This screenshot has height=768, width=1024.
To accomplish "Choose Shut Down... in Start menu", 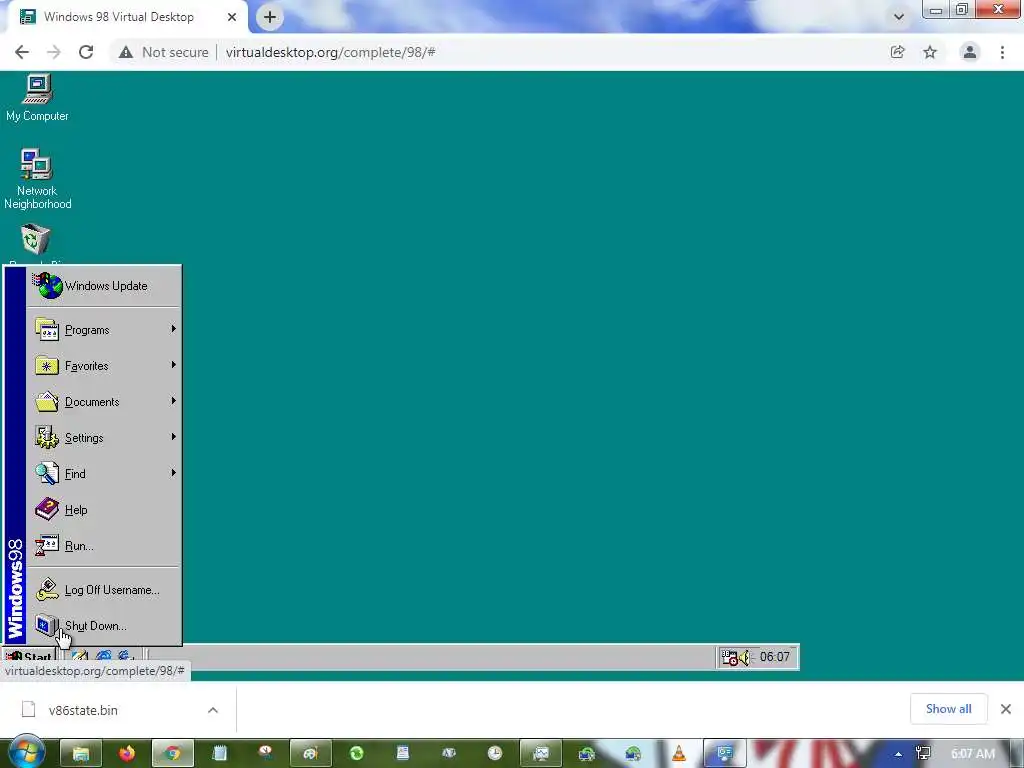I will point(104,626).
